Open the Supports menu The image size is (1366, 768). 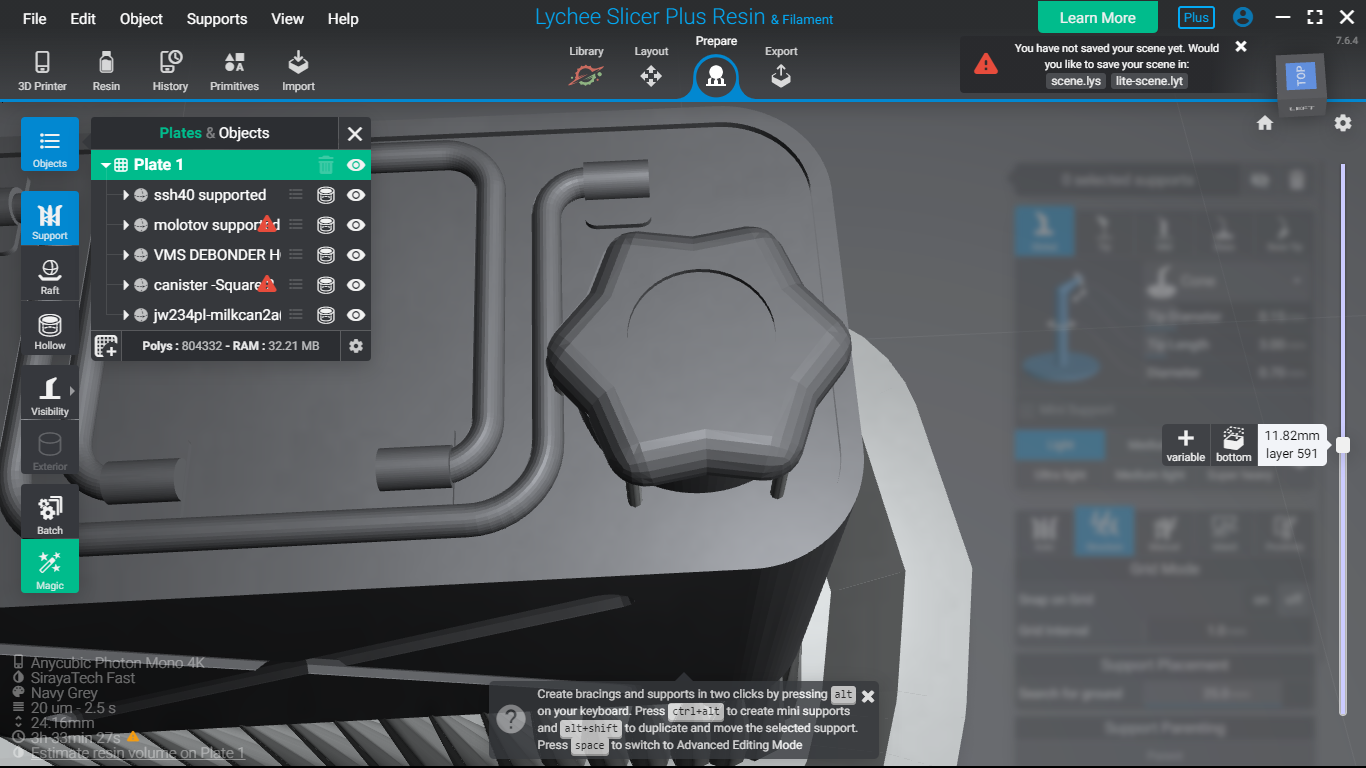click(217, 19)
